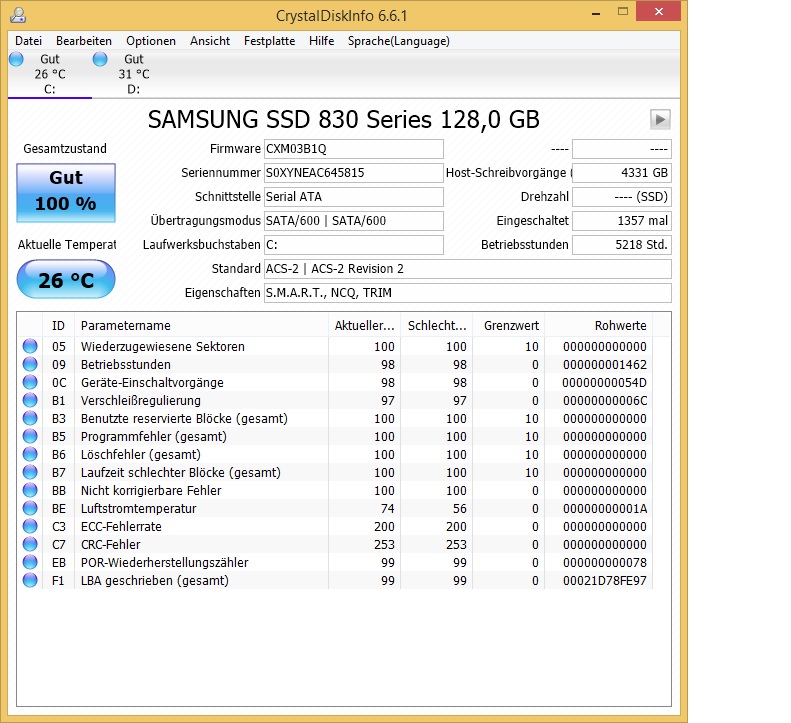
Task: Click raw value 0000000001A
Action: [605, 509]
